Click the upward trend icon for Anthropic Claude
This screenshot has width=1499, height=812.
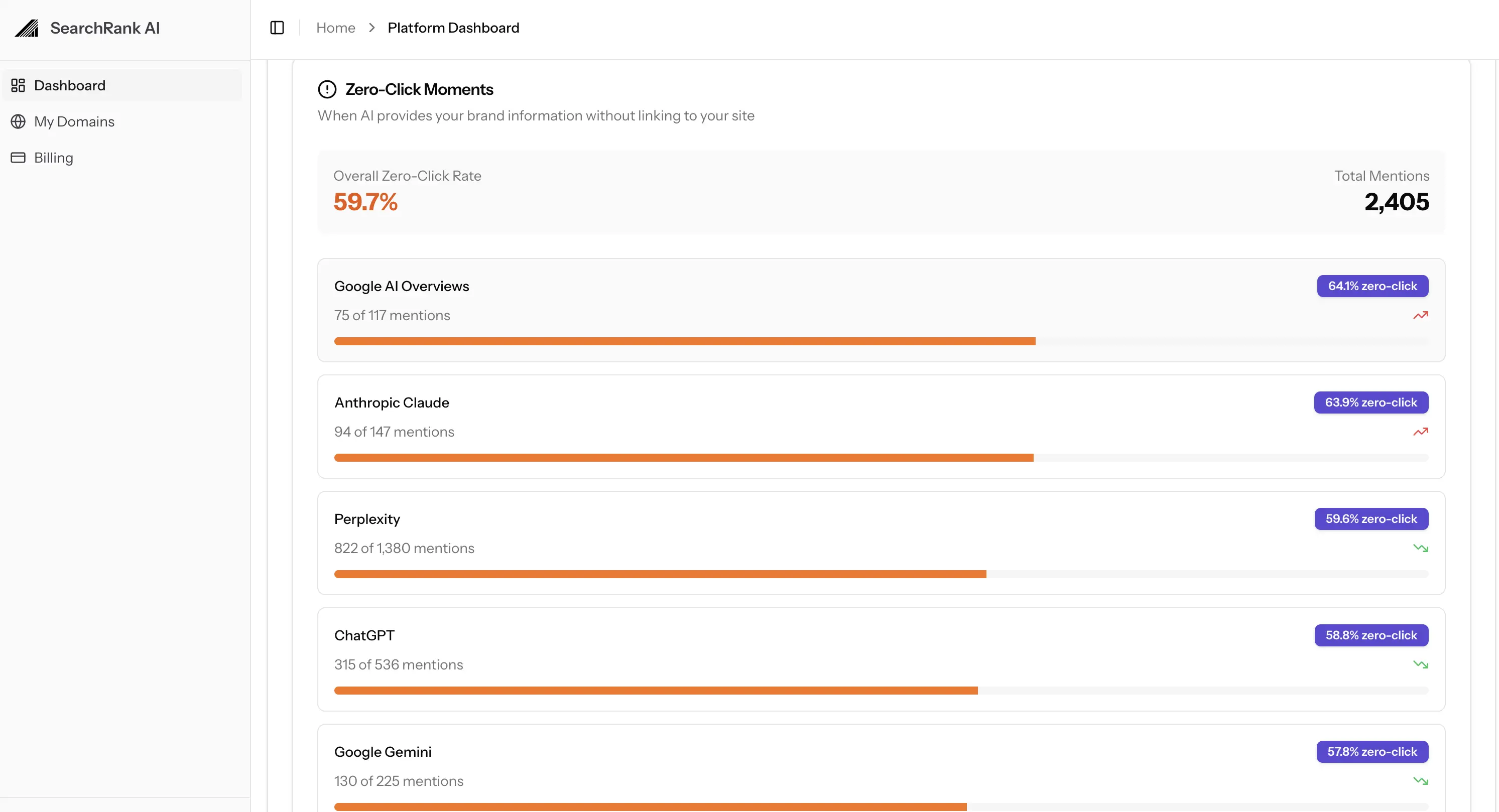(x=1421, y=432)
